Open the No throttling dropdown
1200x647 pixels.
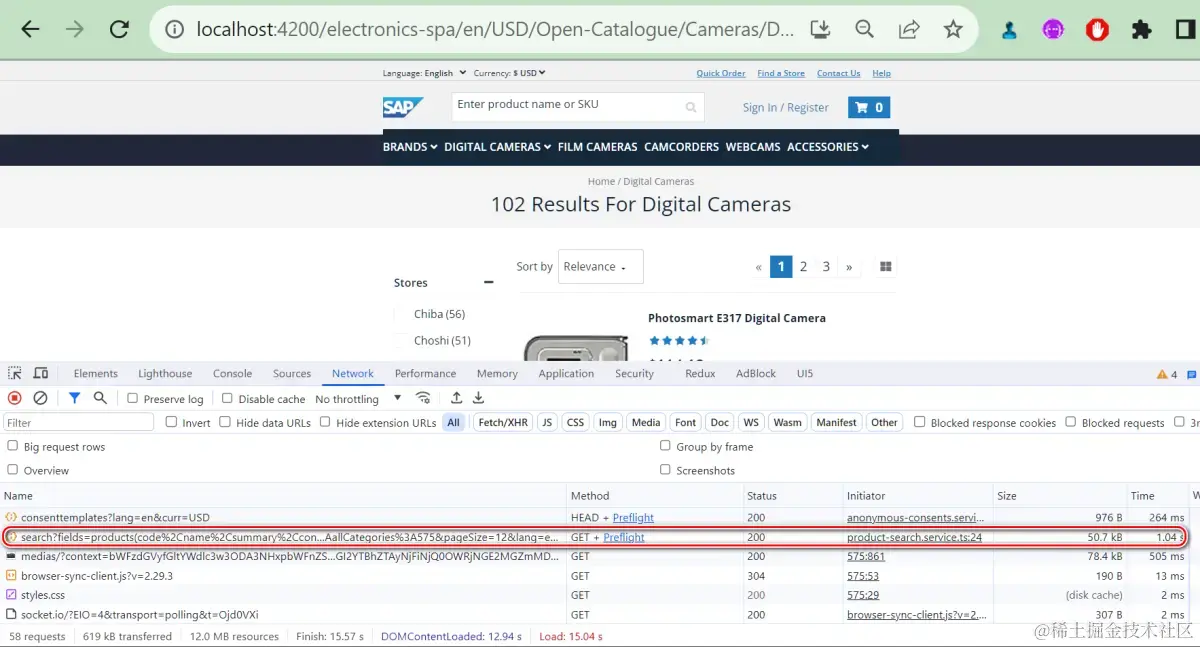coord(358,399)
